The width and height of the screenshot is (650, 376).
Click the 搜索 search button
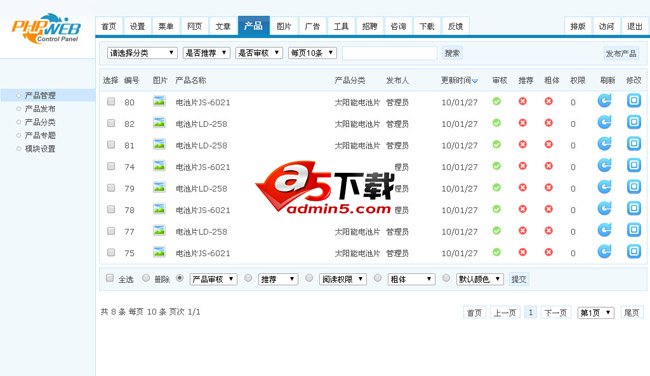(x=452, y=53)
